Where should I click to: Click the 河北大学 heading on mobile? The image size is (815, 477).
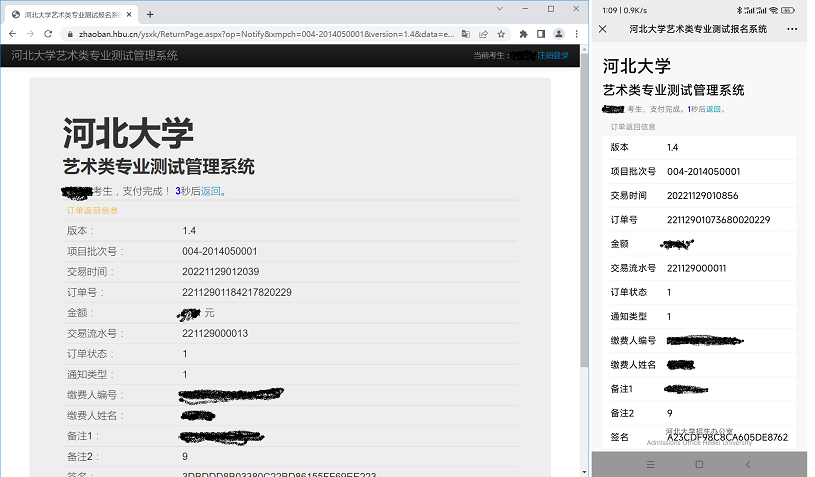coord(637,66)
